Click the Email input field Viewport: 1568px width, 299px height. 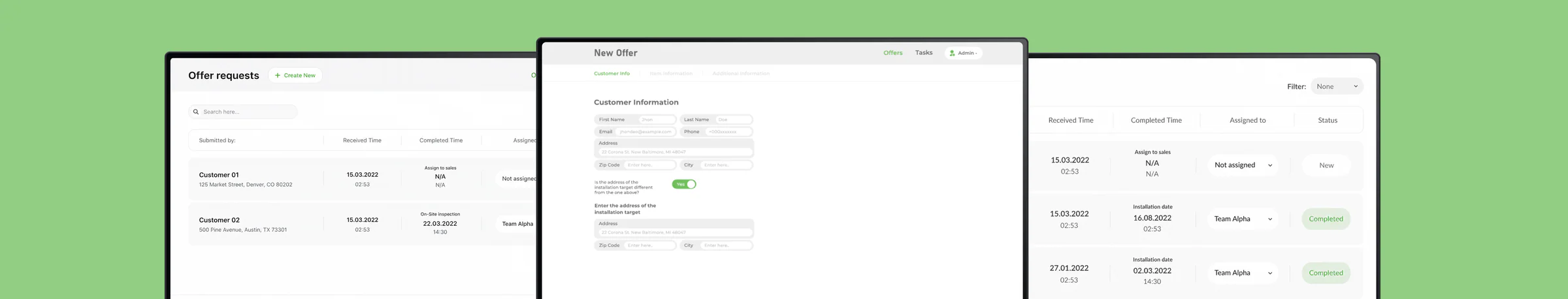(x=645, y=132)
